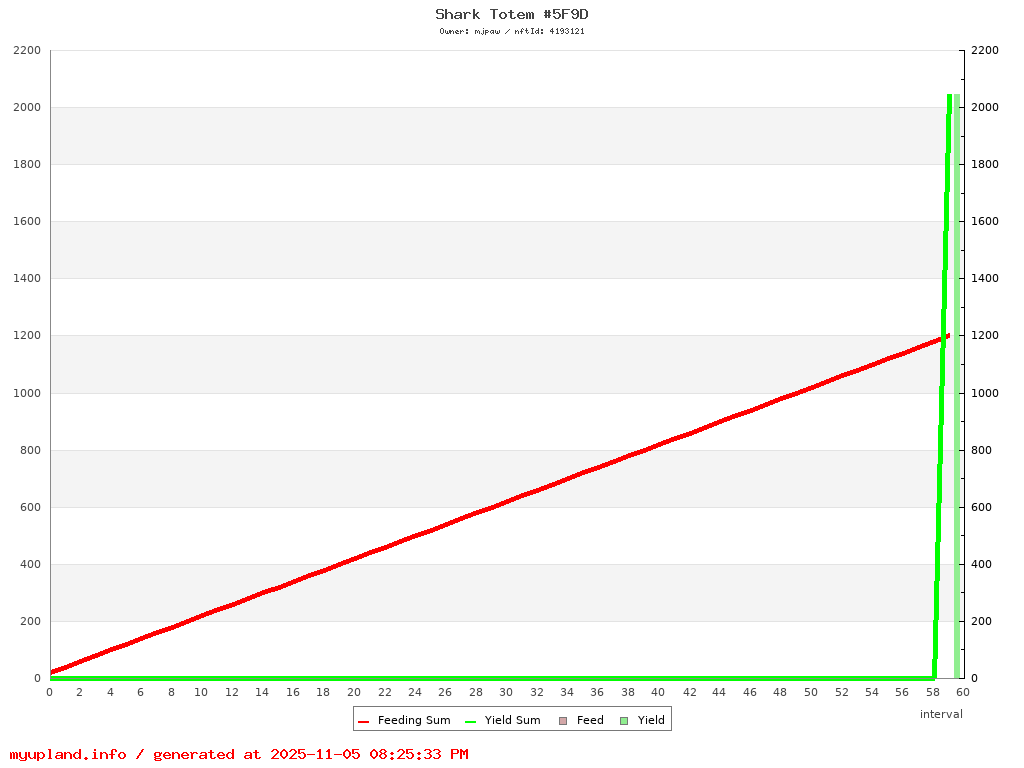Click the 'Feed' legend text
Viewport: 1024px width, 768px height.
coord(590,720)
